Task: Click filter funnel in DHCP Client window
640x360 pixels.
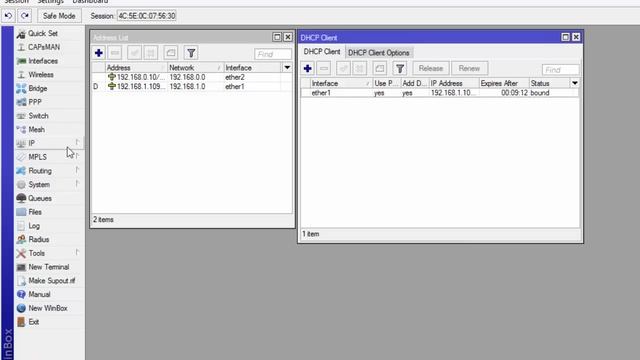Action: pos(400,69)
